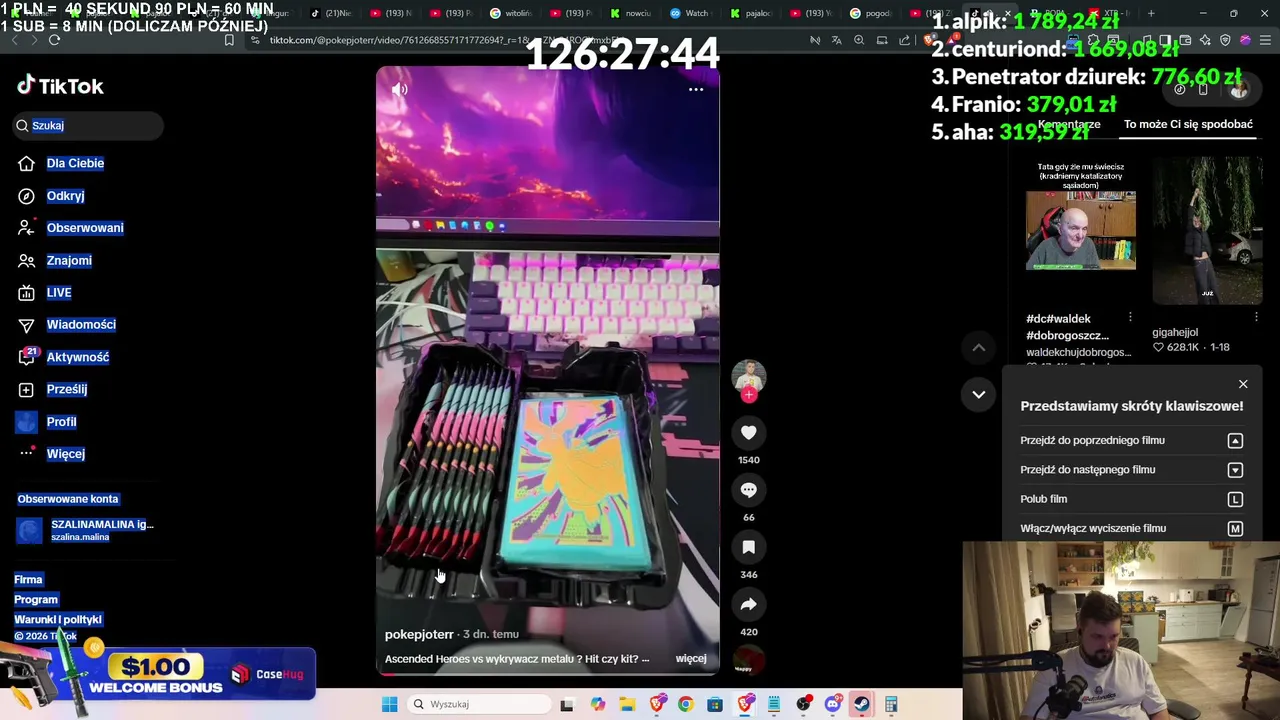Go to next video with down chevron
The height and width of the screenshot is (720, 1280).
979,394
